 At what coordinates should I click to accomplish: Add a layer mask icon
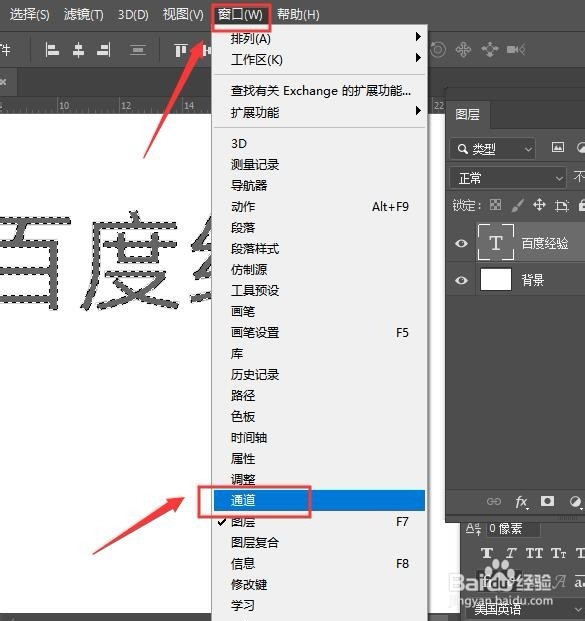pyautogui.click(x=547, y=501)
